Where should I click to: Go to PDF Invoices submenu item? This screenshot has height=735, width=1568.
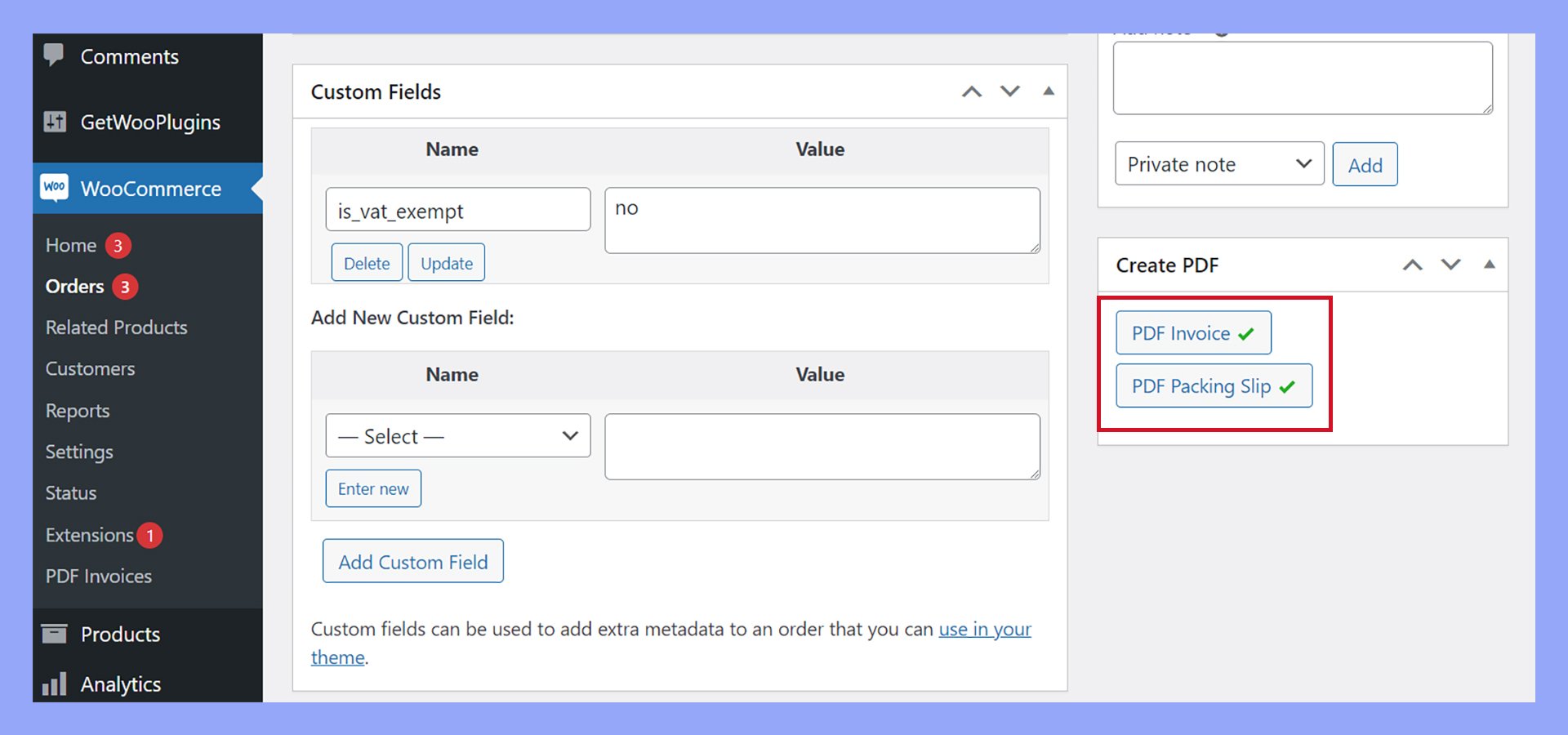click(99, 577)
